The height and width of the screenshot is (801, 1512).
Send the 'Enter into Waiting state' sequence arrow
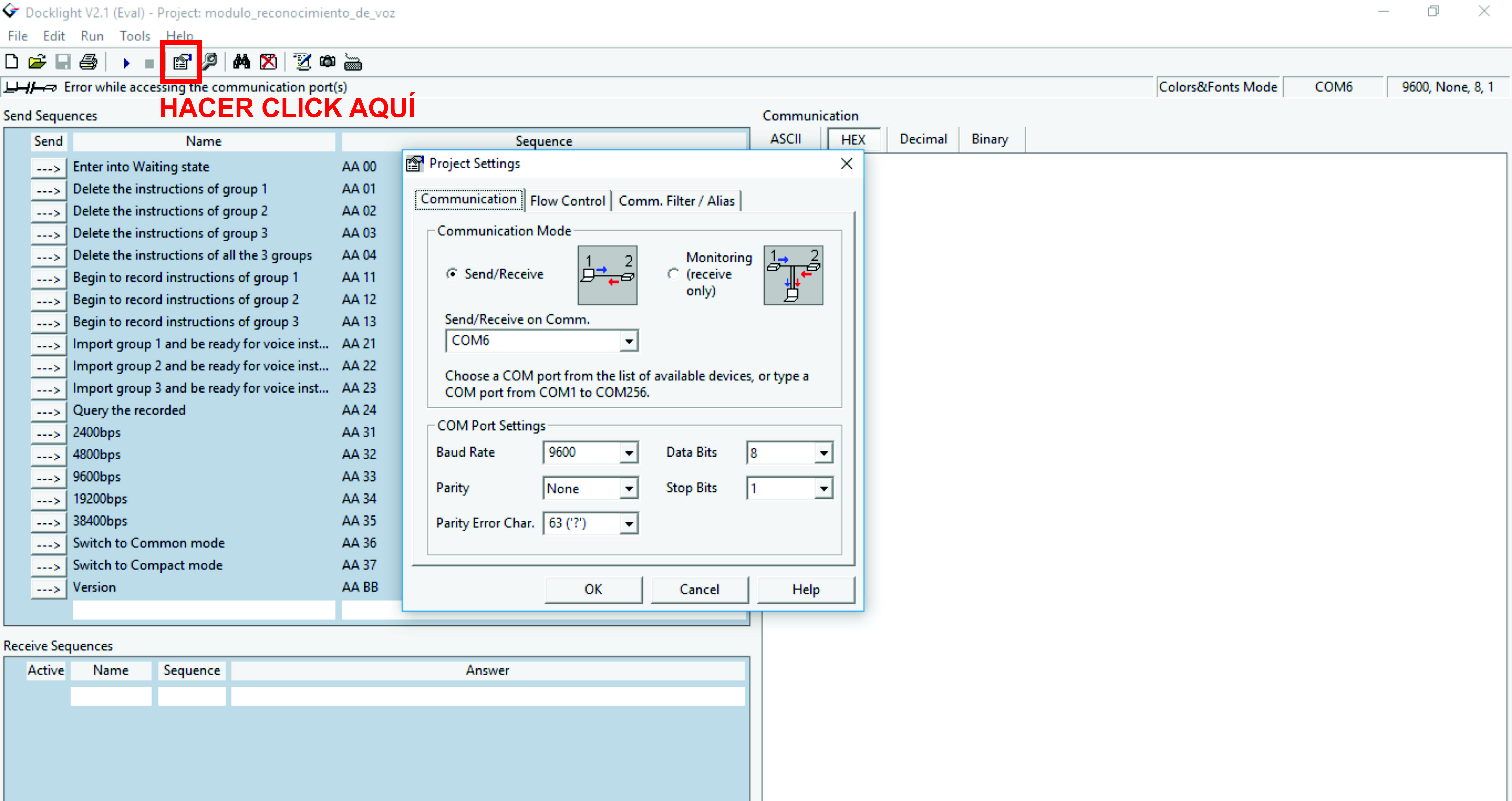[x=49, y=168]
